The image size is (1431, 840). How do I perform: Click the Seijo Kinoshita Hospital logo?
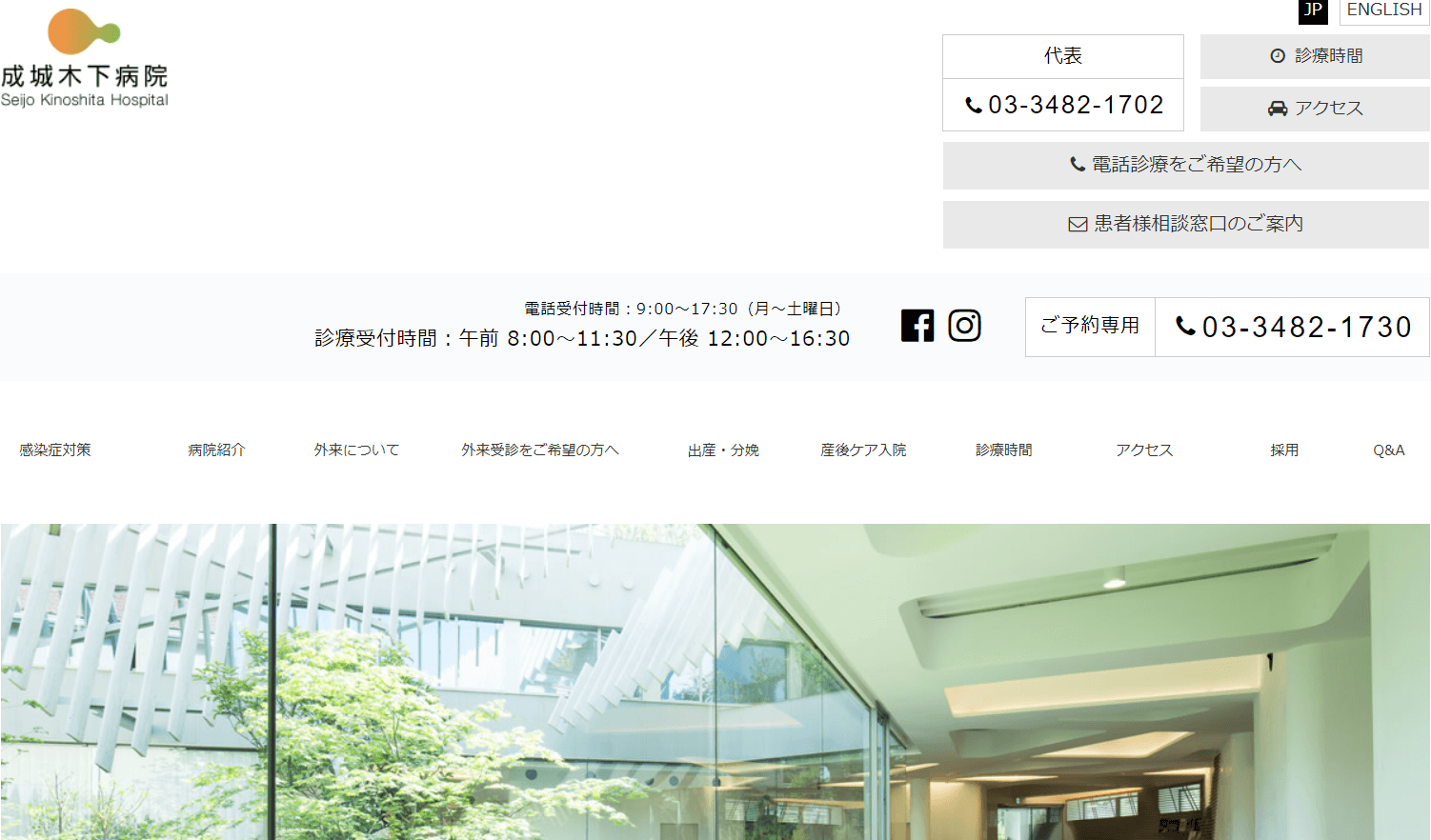[x=85, y=59]
